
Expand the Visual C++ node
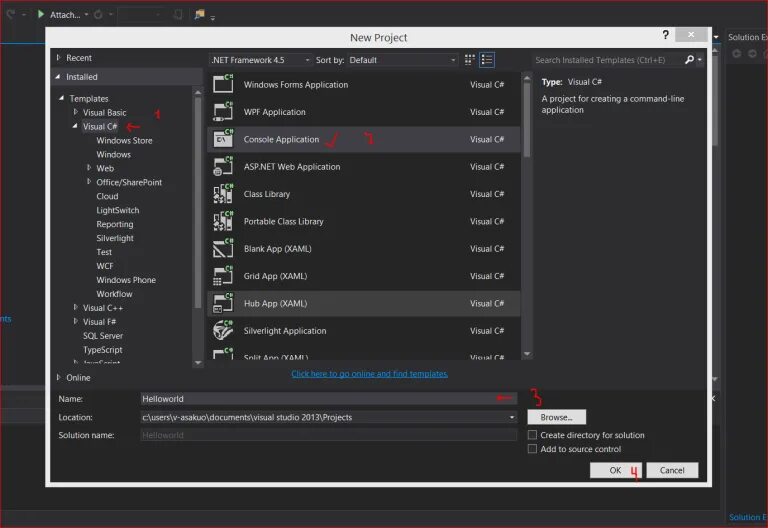75,307
